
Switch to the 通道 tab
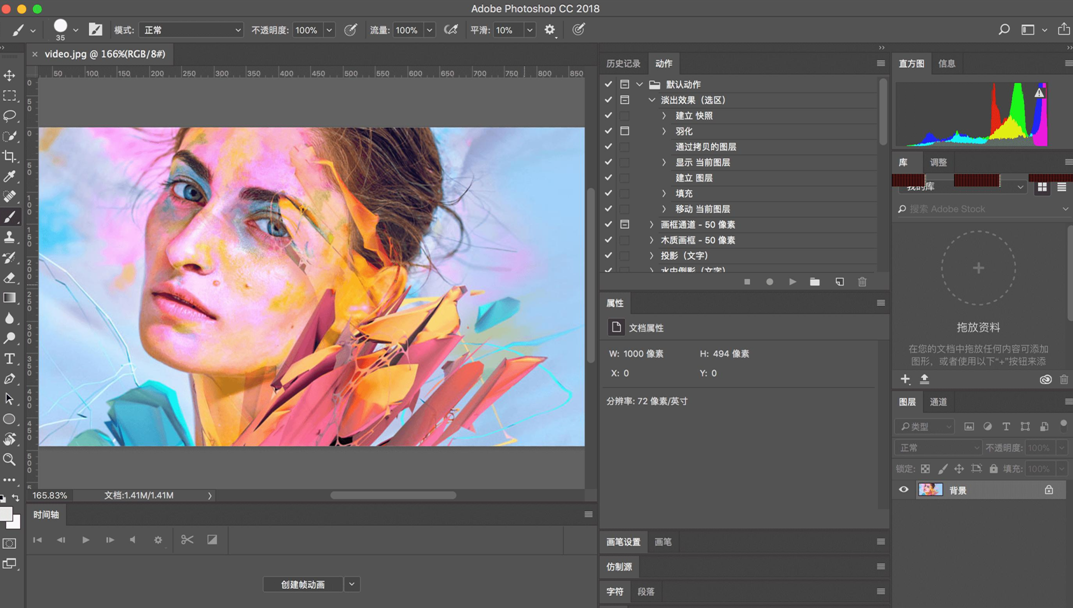938,402
